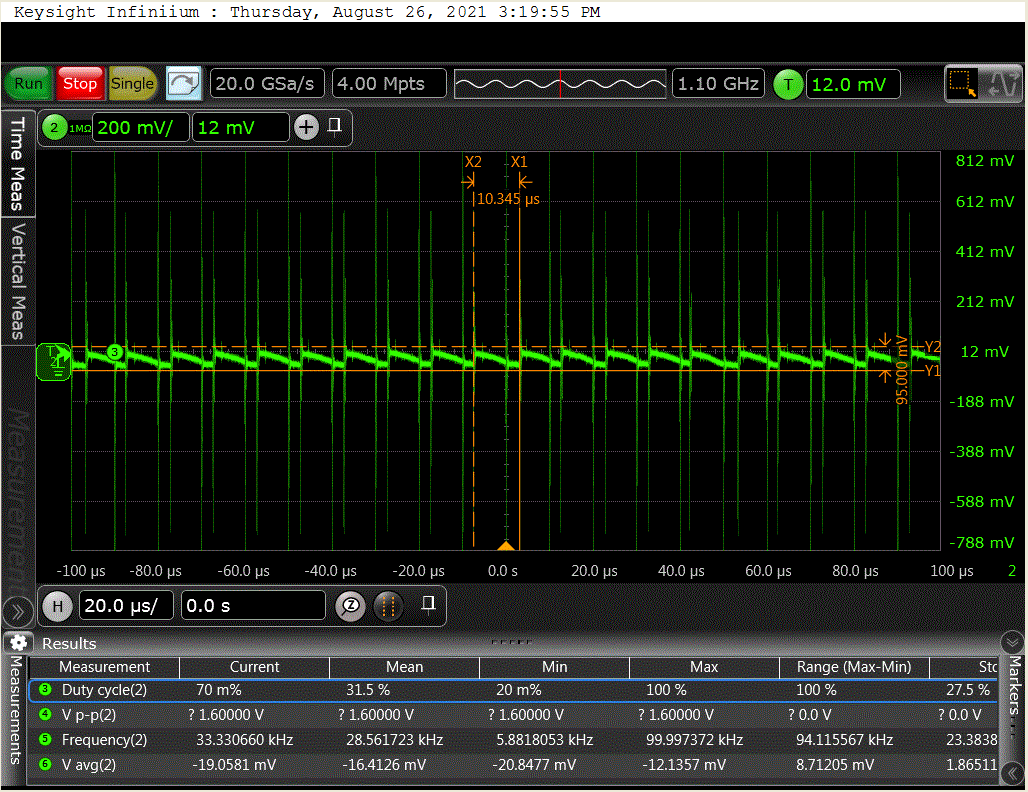
Task: Toggle the horizontal zoom magnifier icon
Action: (x=350, y=606)
